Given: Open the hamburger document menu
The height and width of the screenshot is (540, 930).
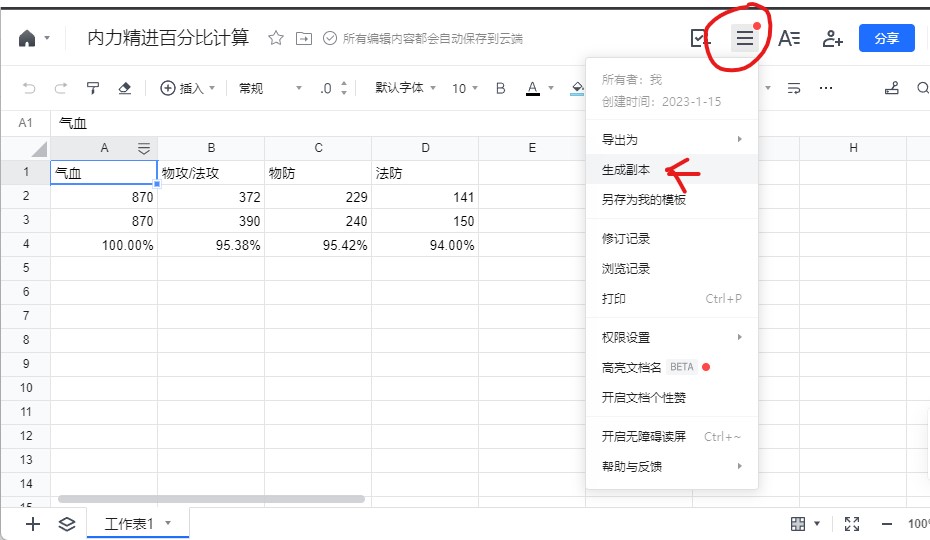Looking at the screenshot, I should tap(744, 39).
